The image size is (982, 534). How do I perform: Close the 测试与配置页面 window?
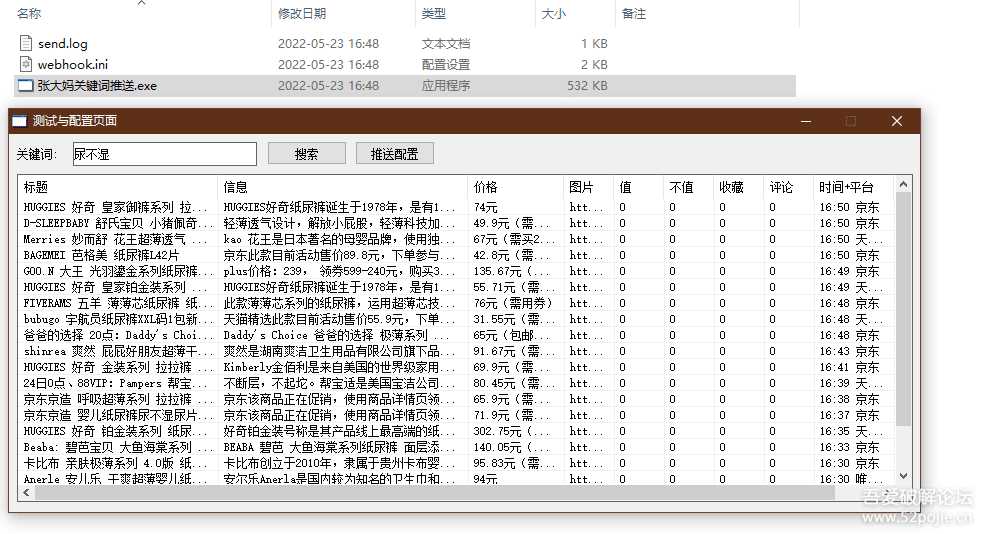[897, 121]
